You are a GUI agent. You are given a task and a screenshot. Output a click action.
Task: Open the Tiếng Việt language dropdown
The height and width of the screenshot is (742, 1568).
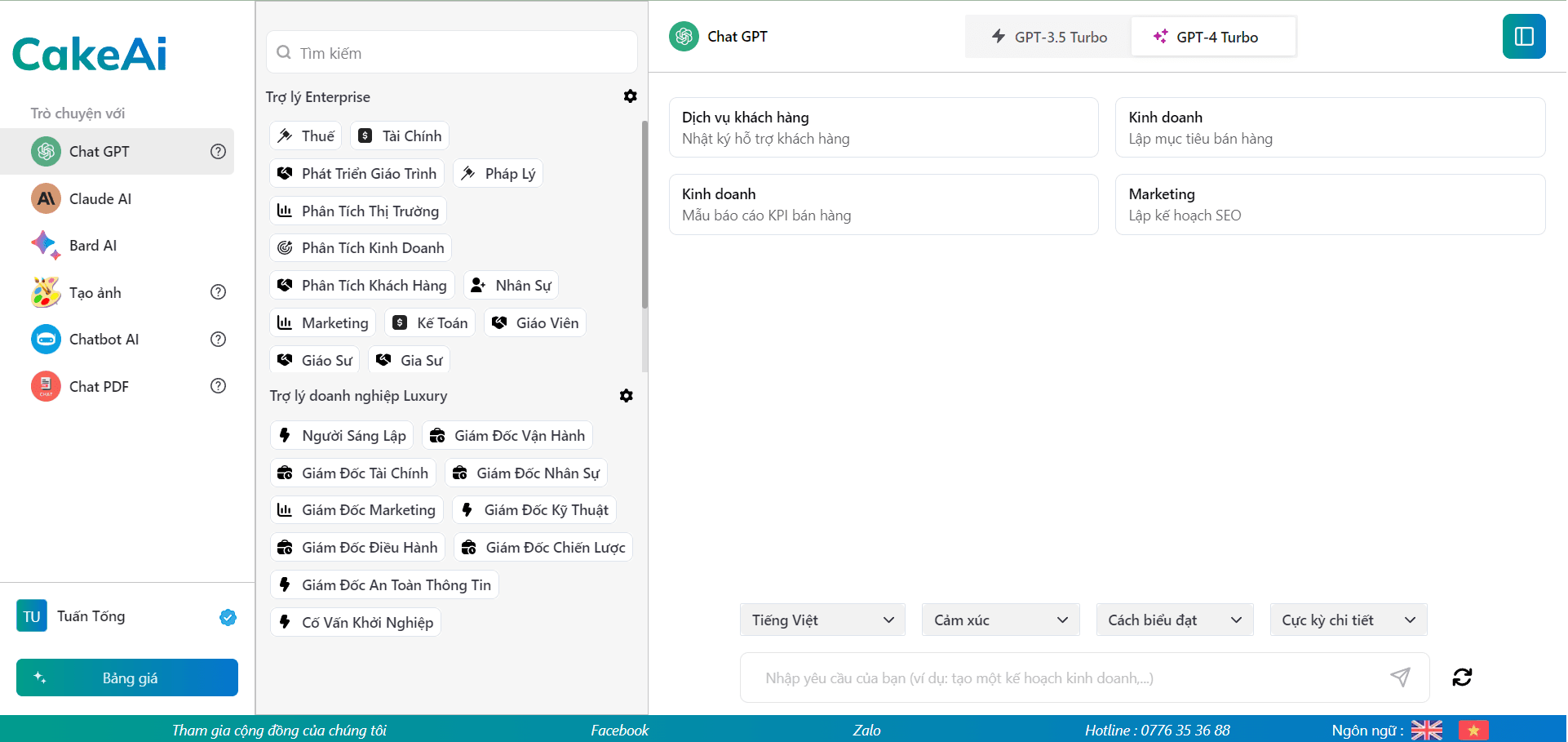[x=822, y=620]
